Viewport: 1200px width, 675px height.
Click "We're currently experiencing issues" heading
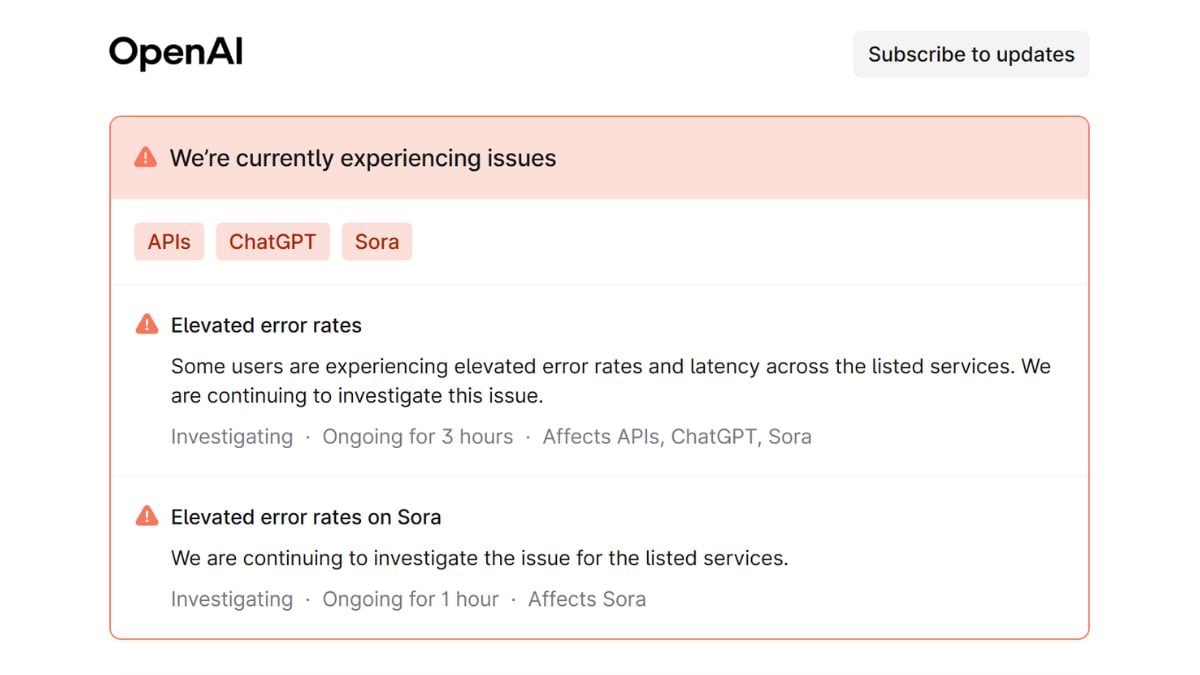(x=363, y=158)
